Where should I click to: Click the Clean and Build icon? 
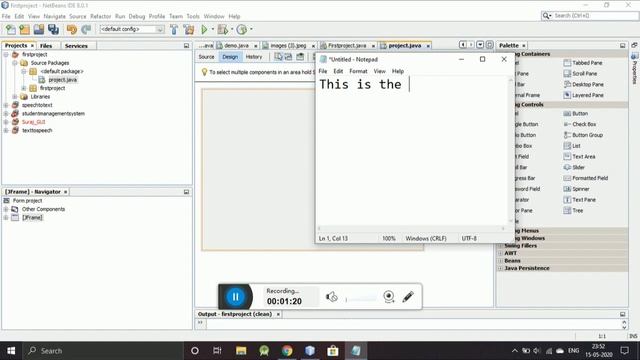pos(189,29)
